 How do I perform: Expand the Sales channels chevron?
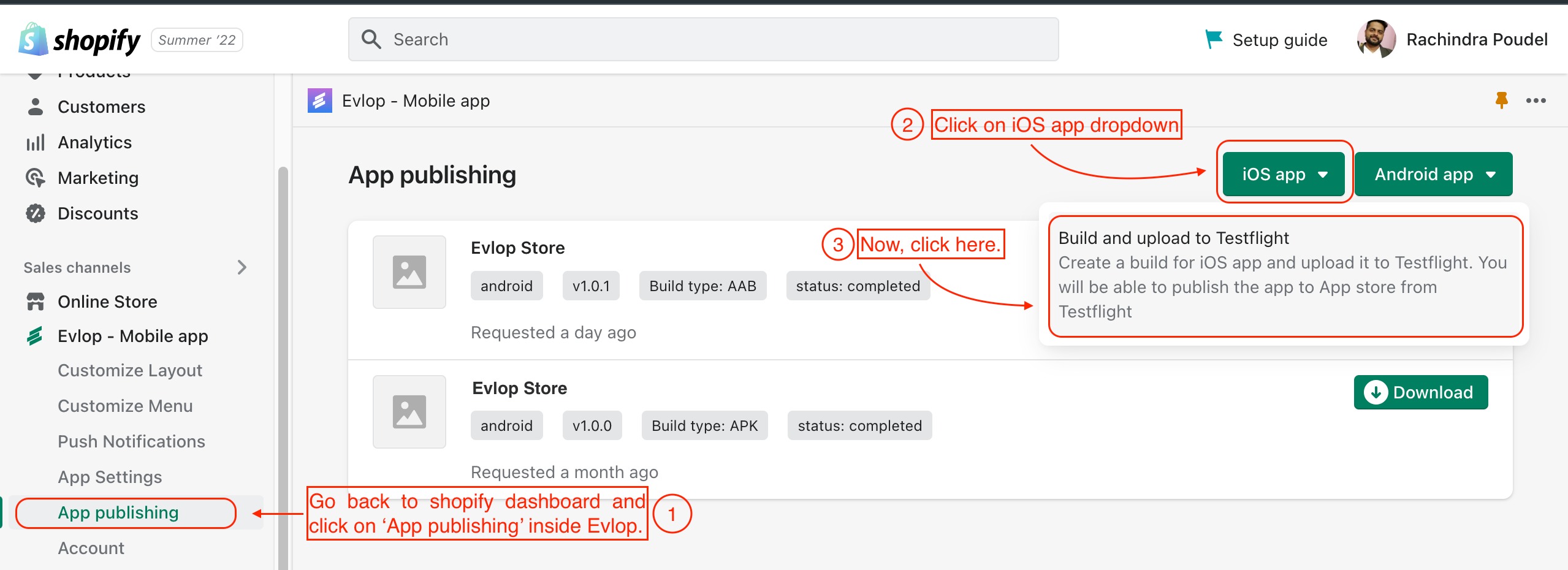[242, 267]
